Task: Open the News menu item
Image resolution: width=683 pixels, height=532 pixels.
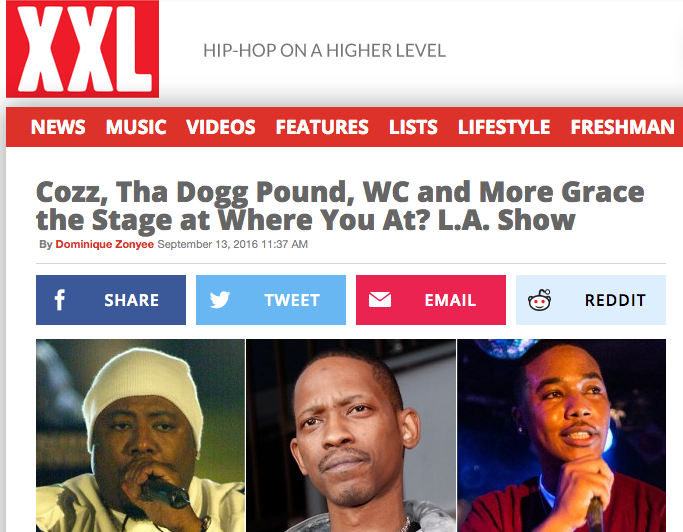Action: (x=58, y=127)
